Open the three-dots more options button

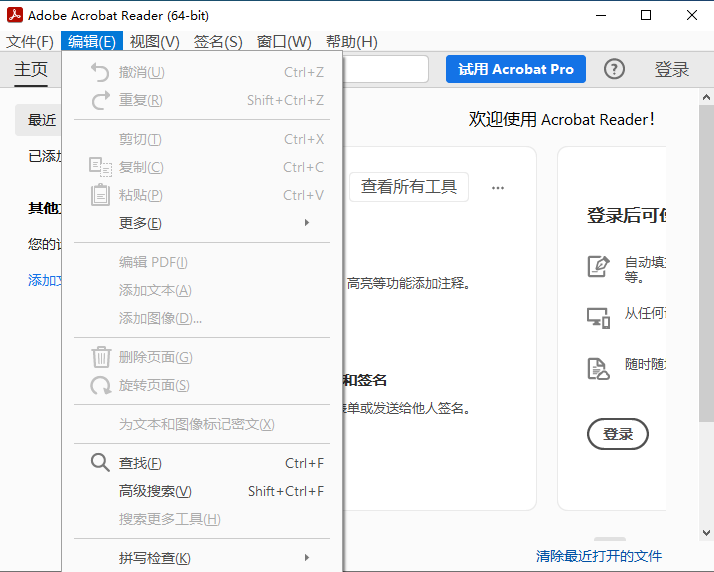pos(498,187)
